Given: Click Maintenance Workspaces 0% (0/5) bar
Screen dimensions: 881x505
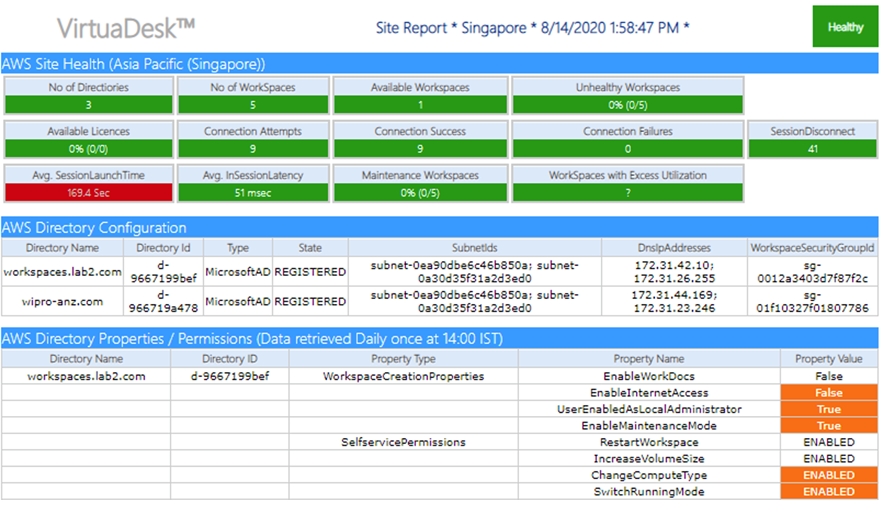Looking at the screenshot, I should (x=420, y=192).
